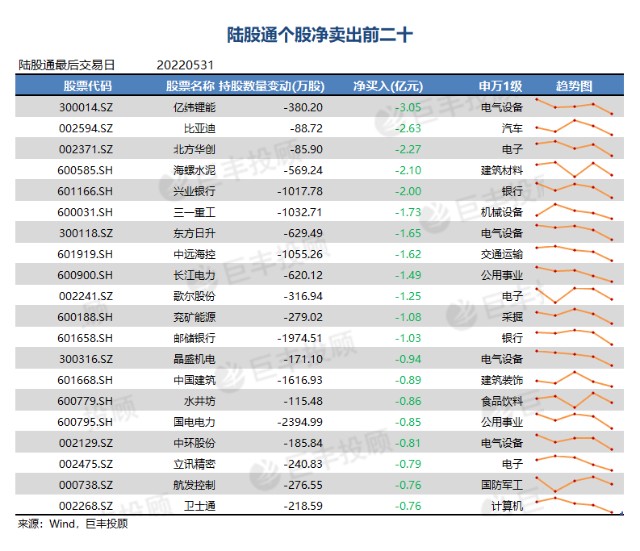Select the -2.00 net buy cell for 兴业银行
The width and height of the screenshot is (640, 551).
[x=408, y=191]
